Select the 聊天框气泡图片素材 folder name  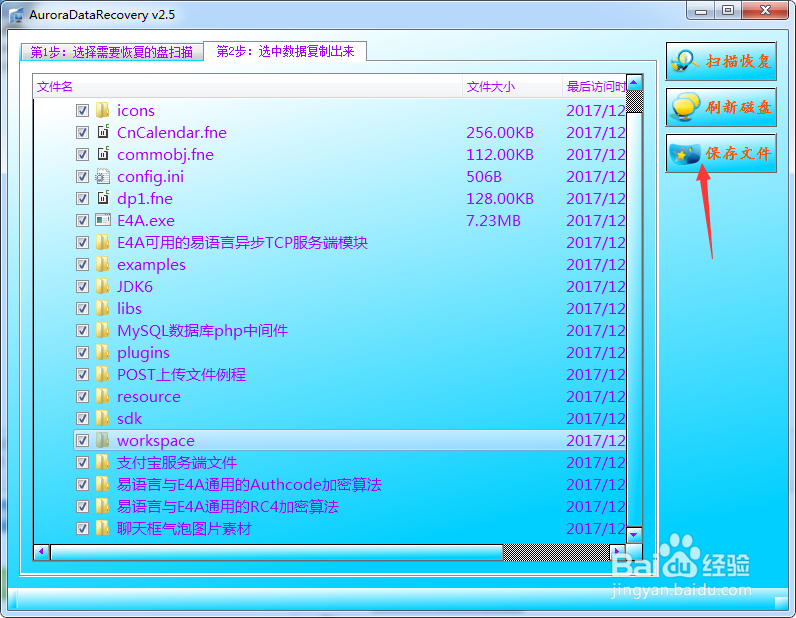184,529
